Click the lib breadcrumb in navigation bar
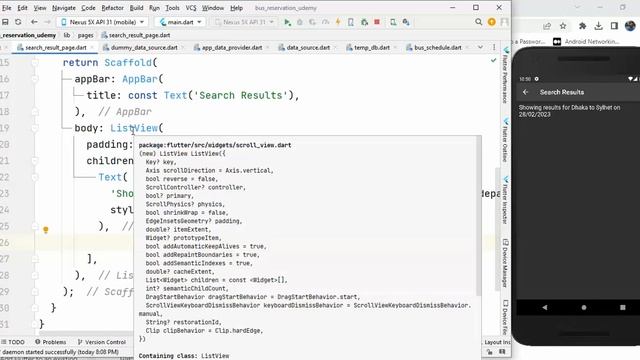This screenshot has height=360, width=640. [x=67, y=35]
